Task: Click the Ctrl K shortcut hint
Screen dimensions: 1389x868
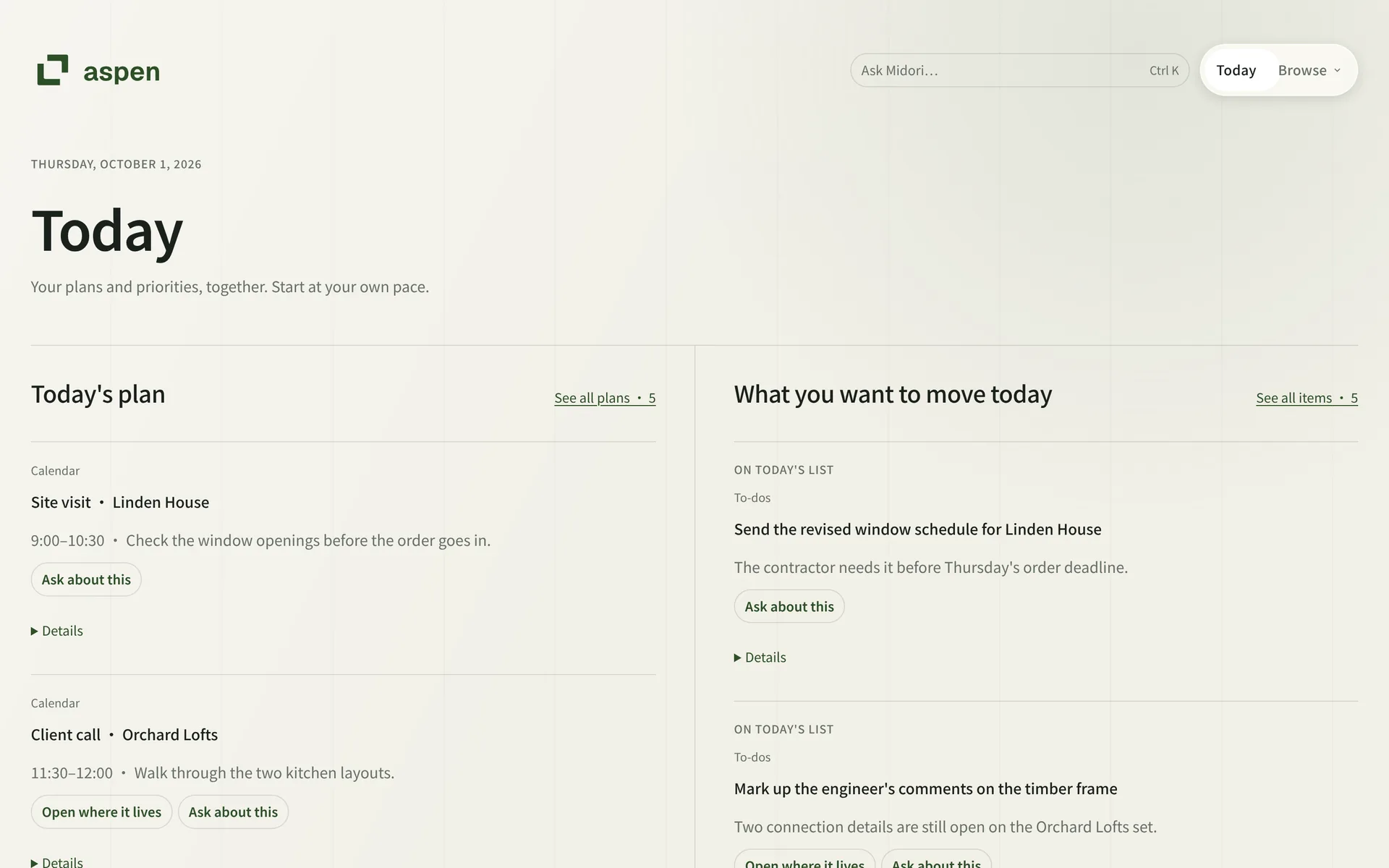Action: point(1164,70)
